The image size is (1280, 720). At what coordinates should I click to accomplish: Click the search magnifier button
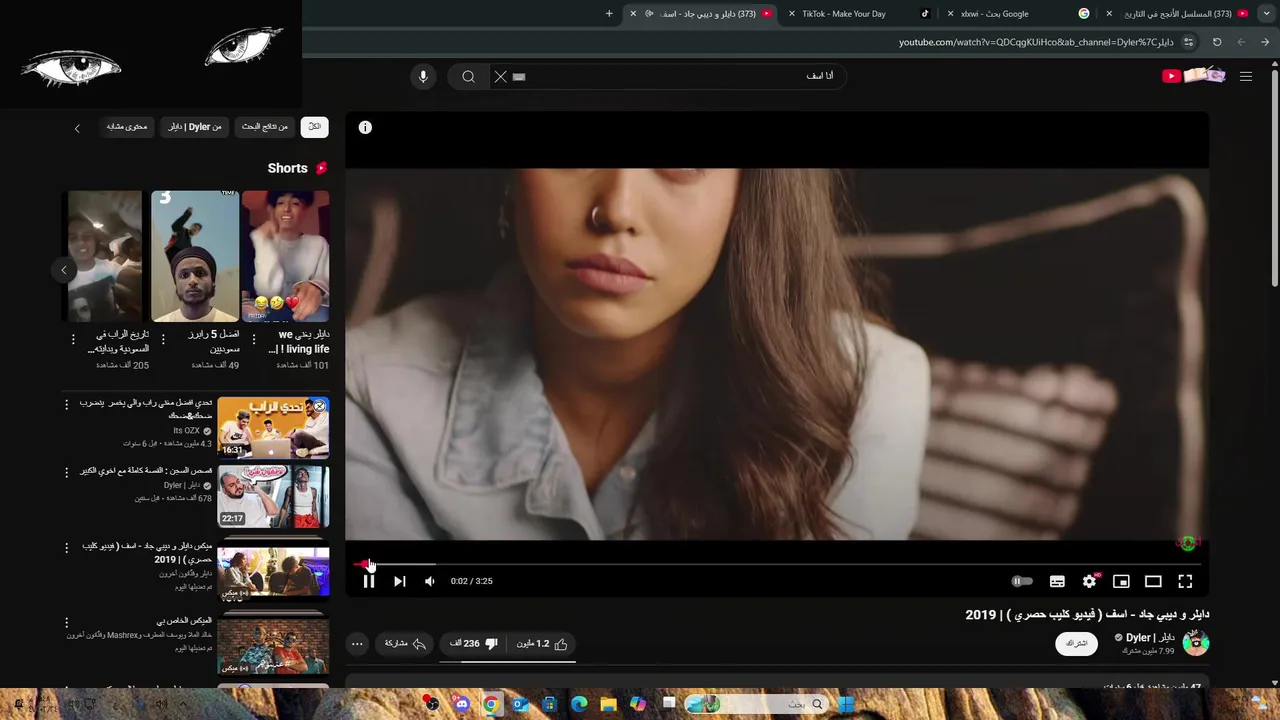tap(468, 76)
